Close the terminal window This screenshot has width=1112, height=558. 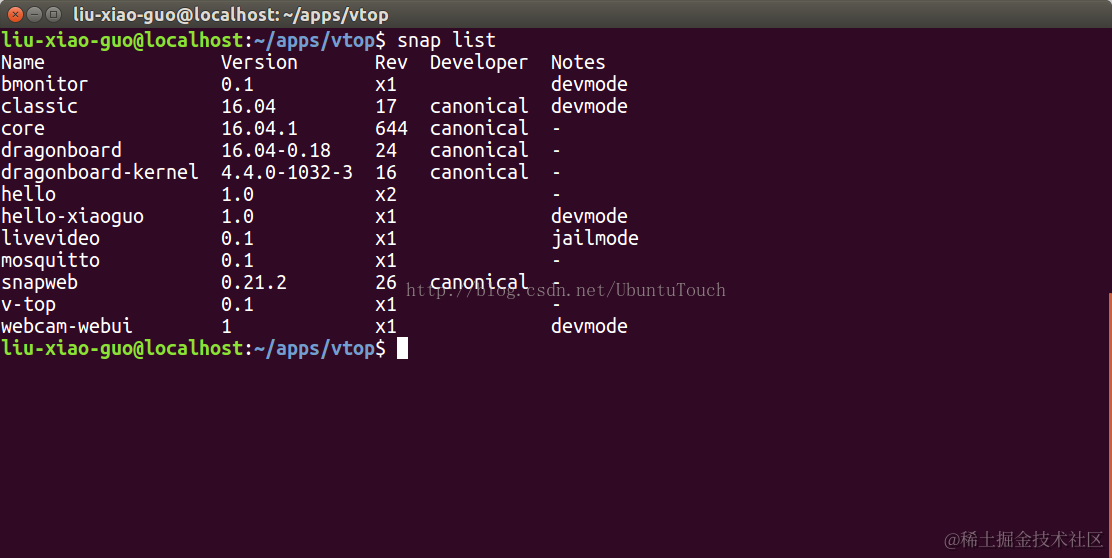tap(15, 14)
